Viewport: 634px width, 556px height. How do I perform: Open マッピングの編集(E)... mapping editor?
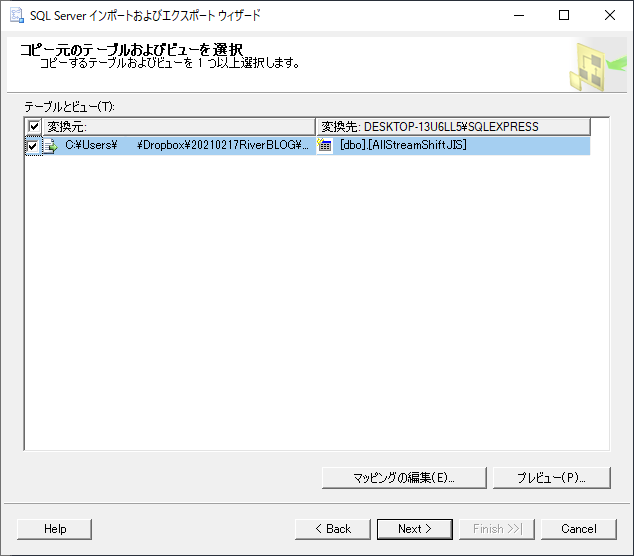[404, 478]
